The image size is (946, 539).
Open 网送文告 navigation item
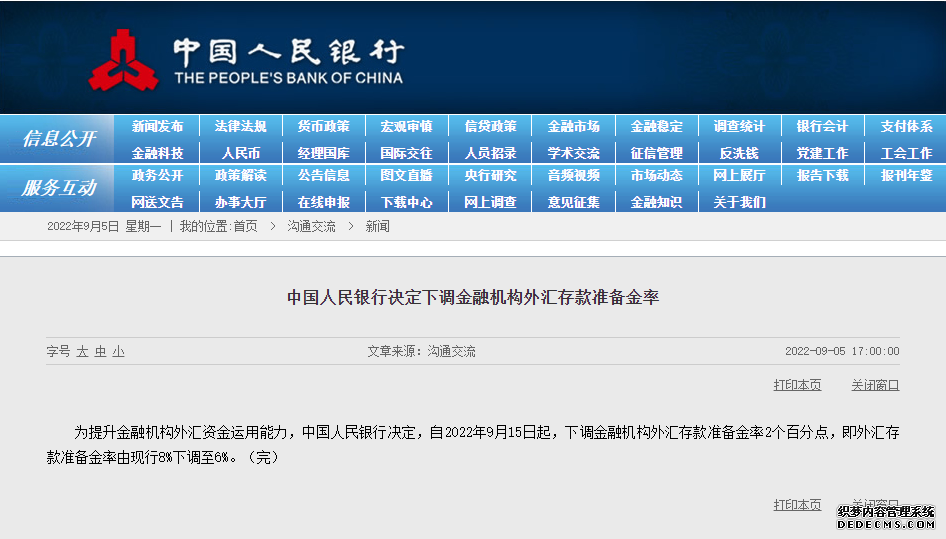157,202
